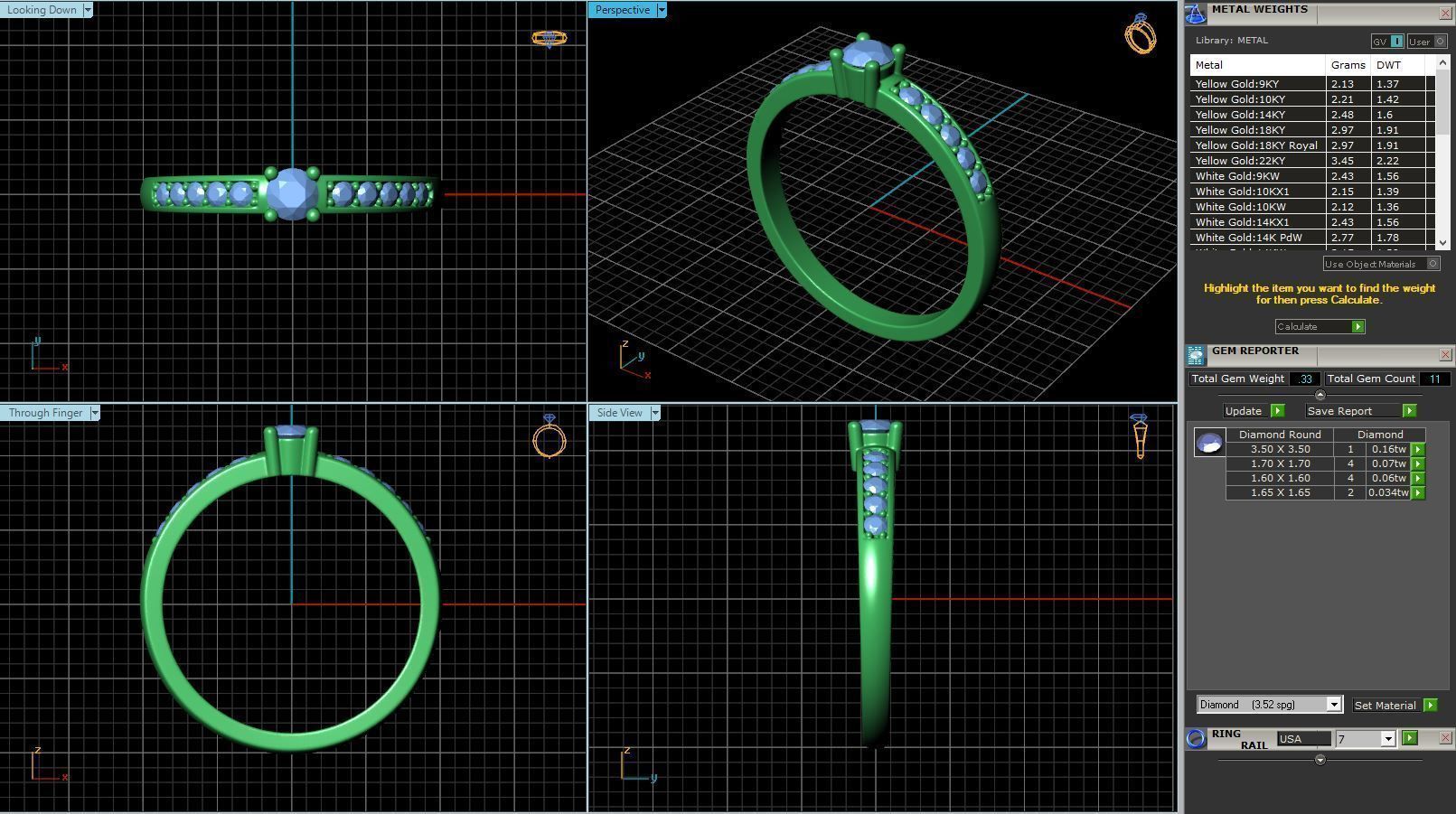Viewport: 1456px width, 814px height.
Task: Click the Metal Weights scale icon
Action: click(1195, 14)
